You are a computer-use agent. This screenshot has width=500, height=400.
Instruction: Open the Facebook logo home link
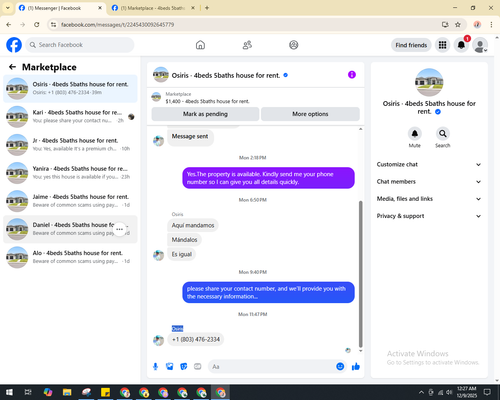pyautogui.click(x=14, y=45)
